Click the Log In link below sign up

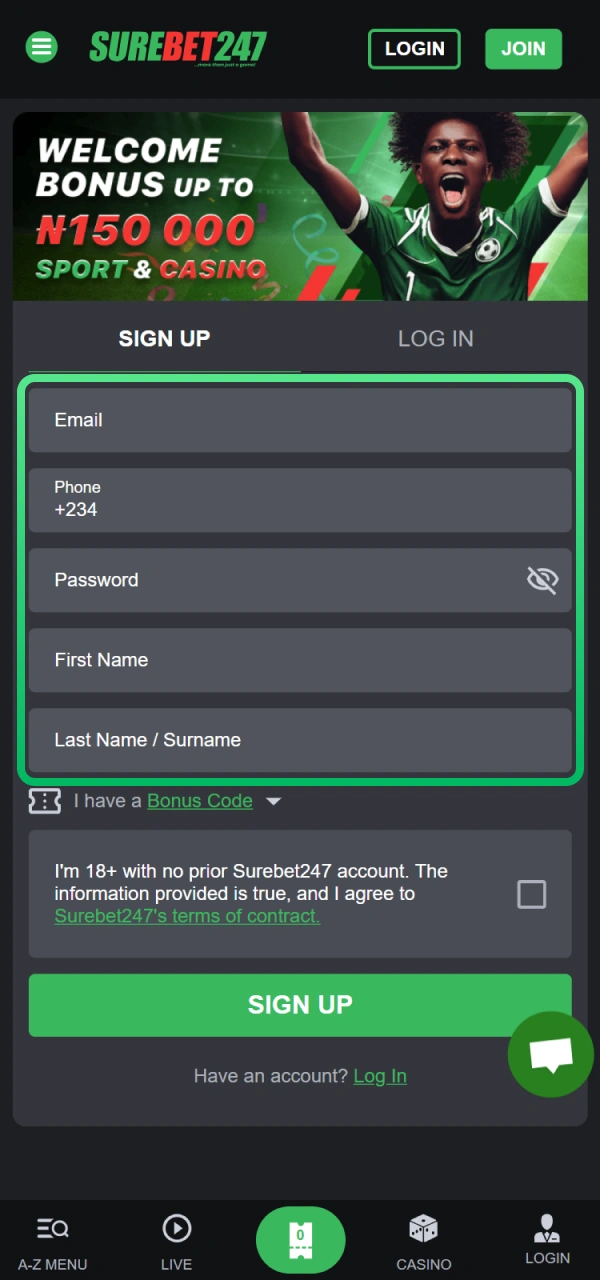[x=380, y=1075]
